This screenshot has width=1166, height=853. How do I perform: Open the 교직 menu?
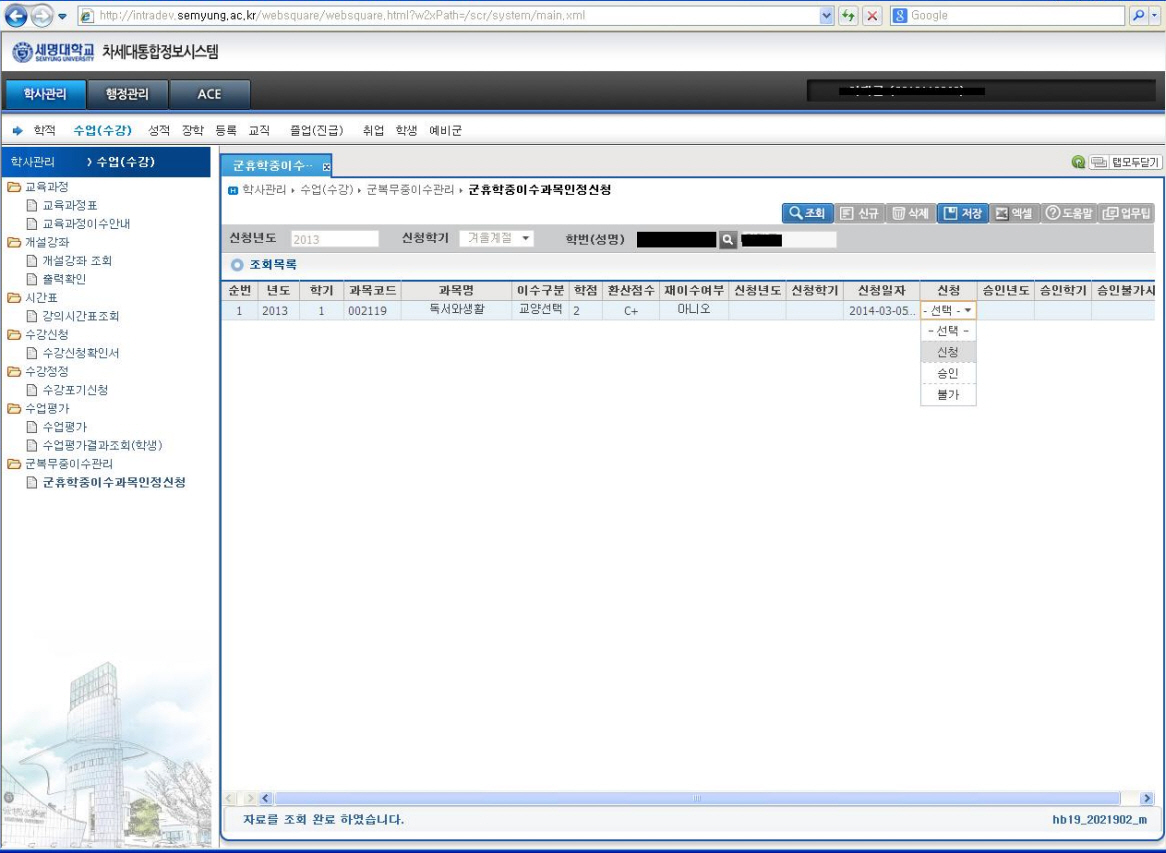pyautogui.click(x=259, y=131)
